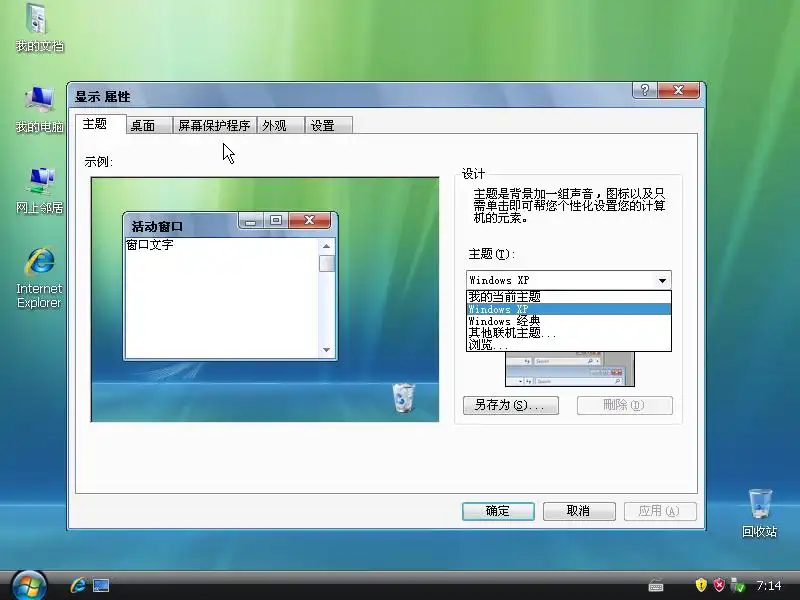The height and width of the screenshot is (600, 800).
Task: Switch to the 屏幕保护程序 tab
Action: (x=214, y=126)
